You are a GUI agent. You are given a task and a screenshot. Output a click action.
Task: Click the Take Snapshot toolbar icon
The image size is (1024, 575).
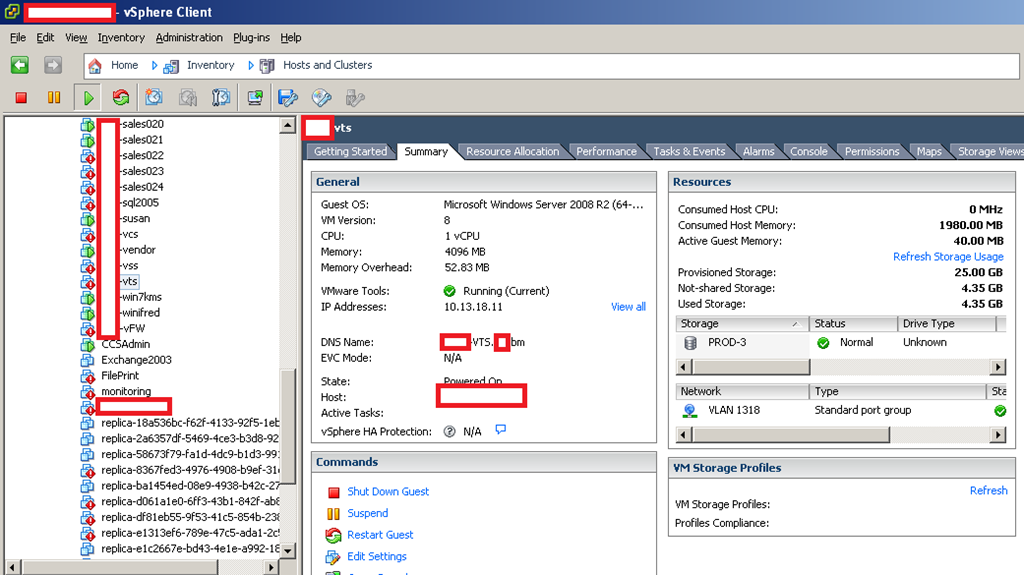tap(154, 97)
